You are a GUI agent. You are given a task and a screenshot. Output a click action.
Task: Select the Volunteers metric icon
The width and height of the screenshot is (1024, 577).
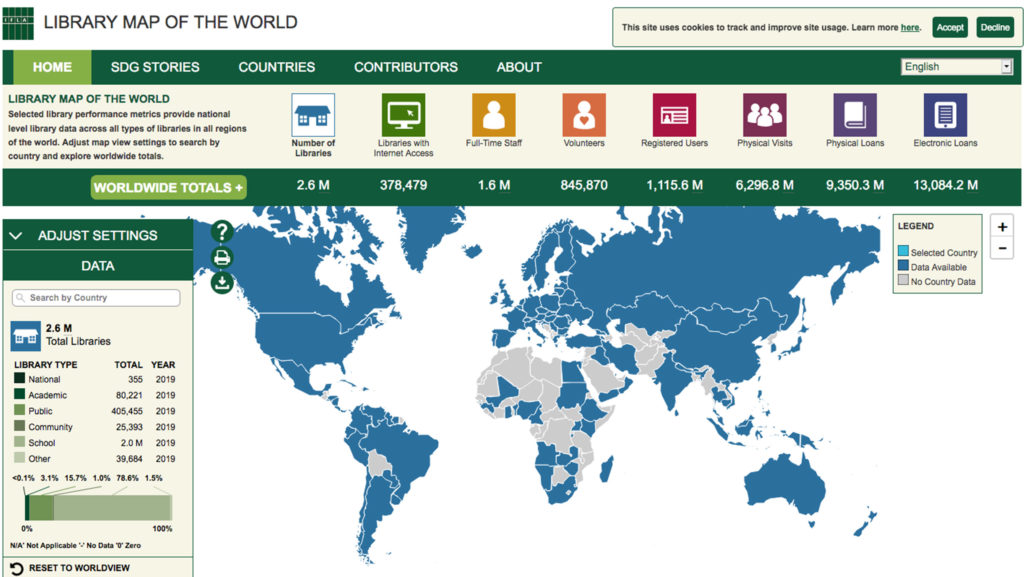(x=584, y=115)
